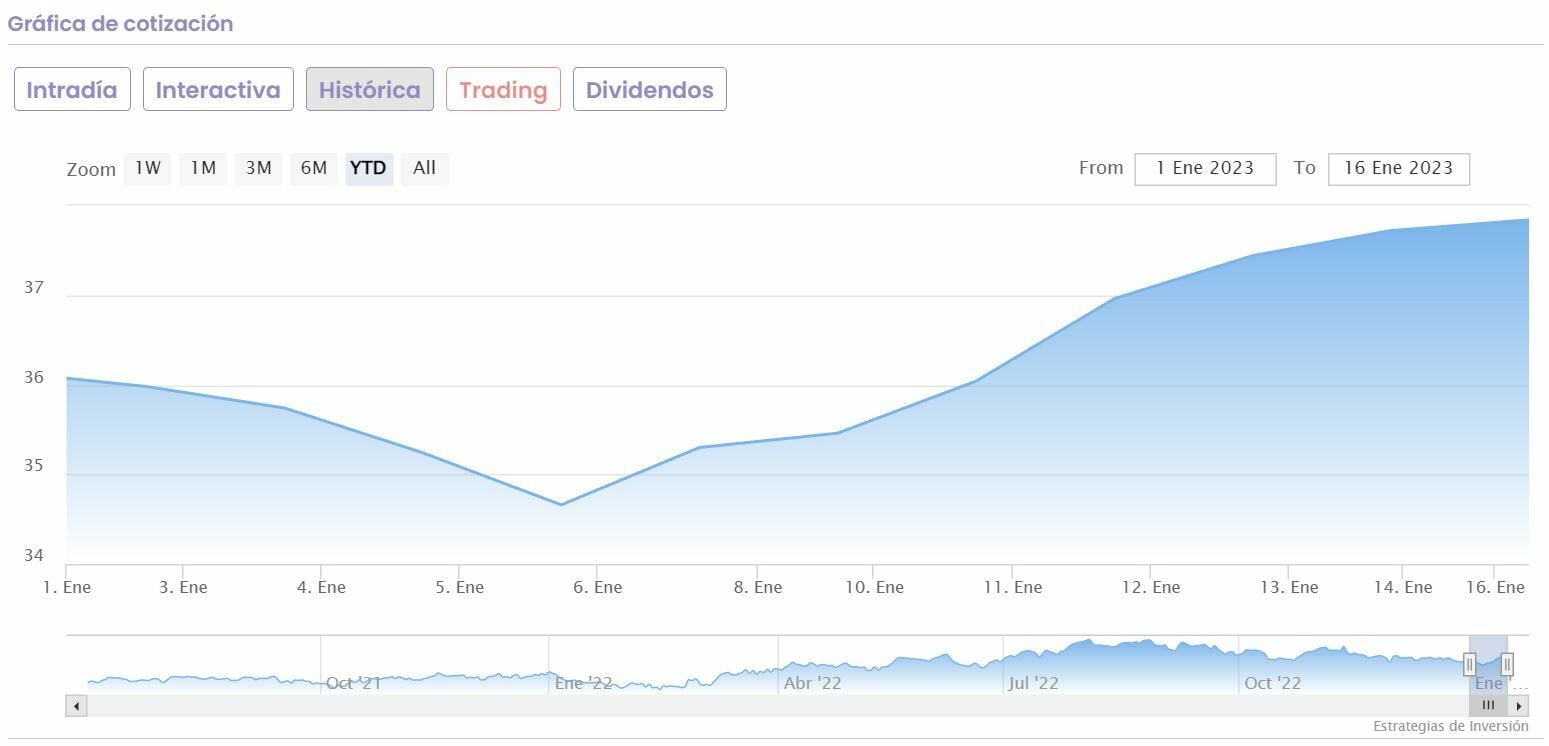The height and width of the screenshot is (746, 1549).
Task: Open the Interactiva chart tab
Action: [x=218, y=90]
